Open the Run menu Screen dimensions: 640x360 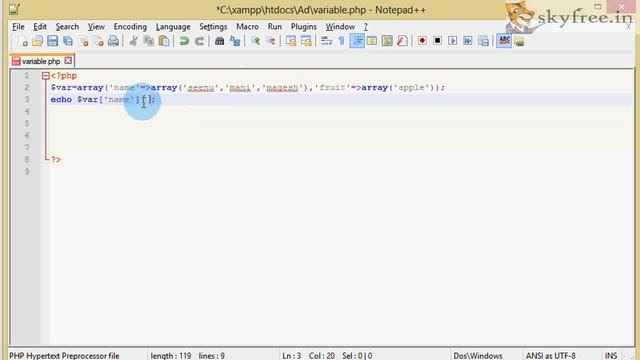pyautogui.click(x=275, y=27)
